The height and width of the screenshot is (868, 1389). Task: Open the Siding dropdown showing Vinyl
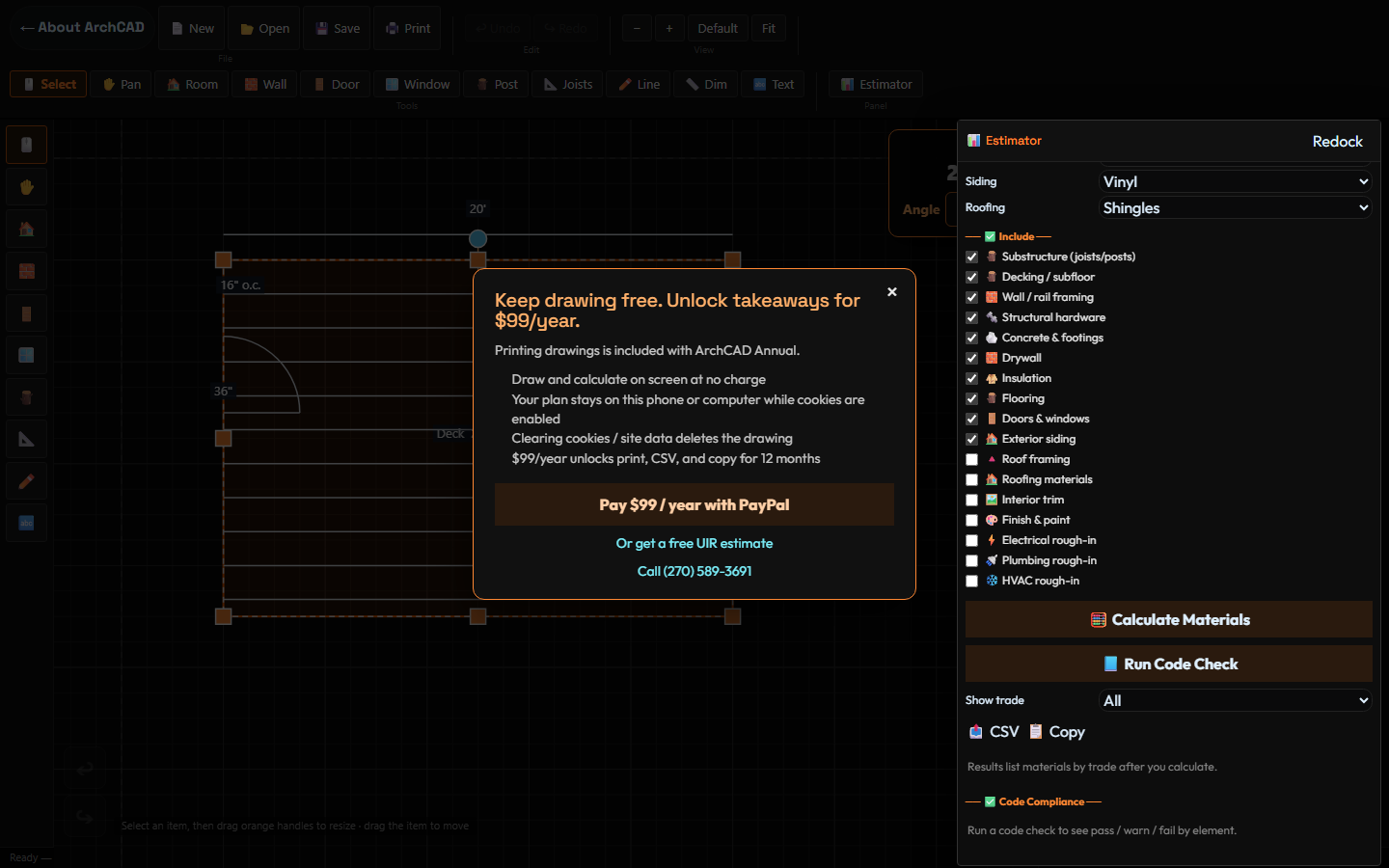tap(1236, 181)
